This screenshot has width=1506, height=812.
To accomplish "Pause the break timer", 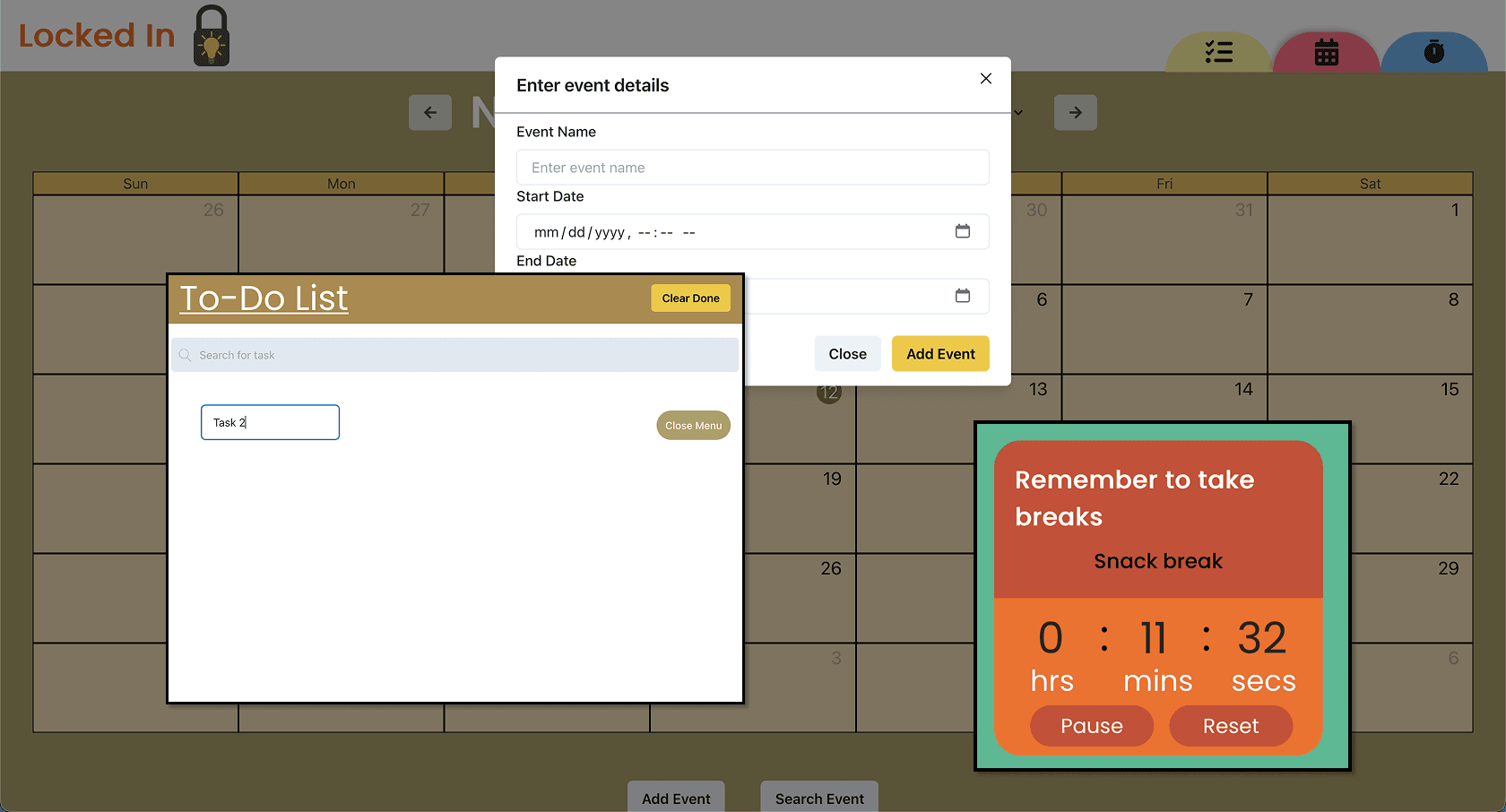I will [x=1091, y=726].
